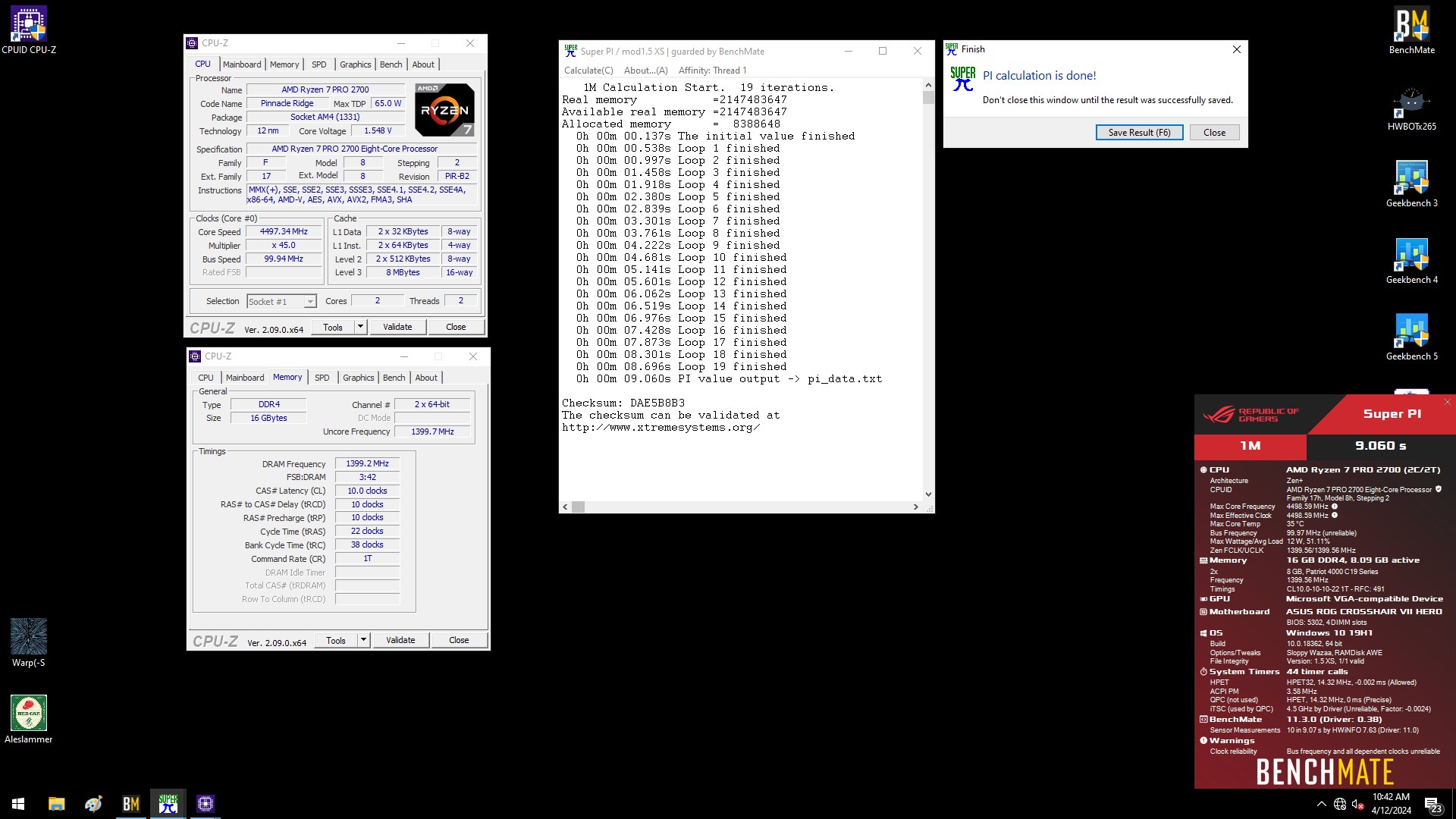Open the SPD tab in top CPU-Z
Screen dimensions: 1456x819
pyautogui.click(x=319, y=64)
